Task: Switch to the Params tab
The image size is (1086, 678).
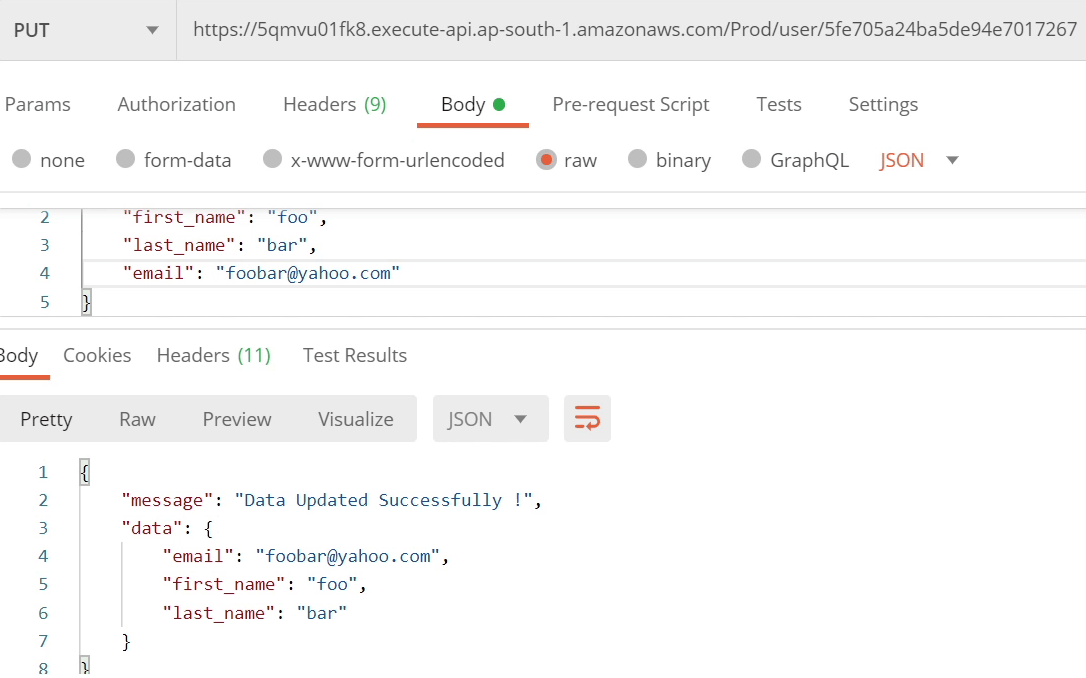Action: pos(38,104)
